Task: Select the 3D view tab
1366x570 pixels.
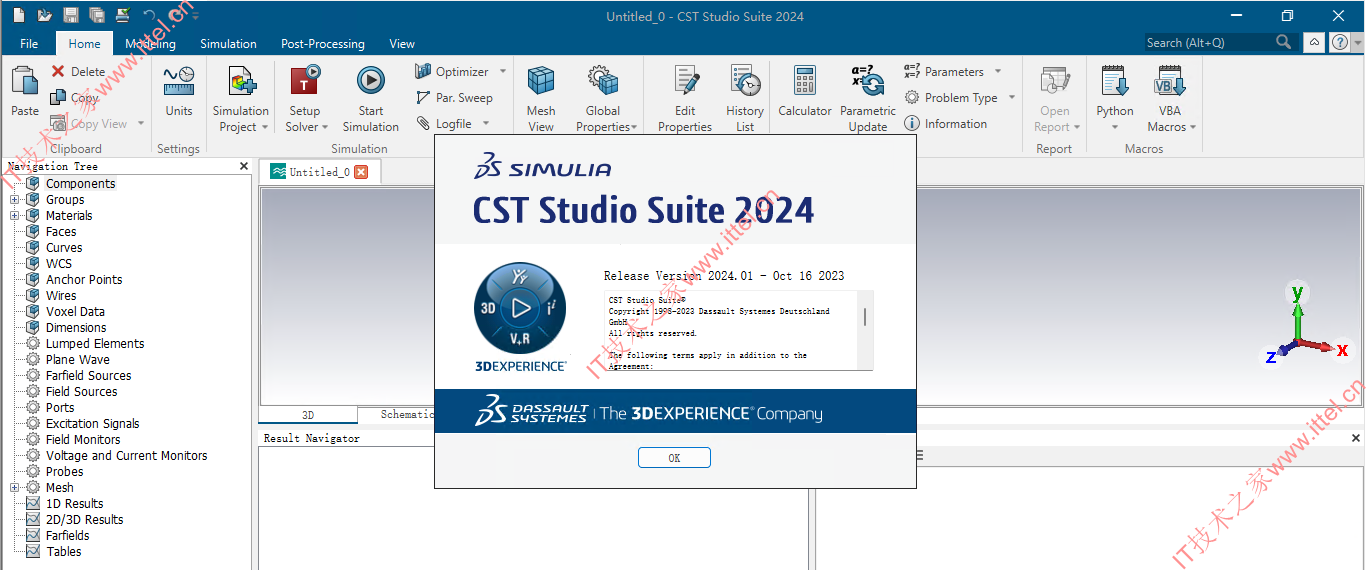Action: click(308, 415)
